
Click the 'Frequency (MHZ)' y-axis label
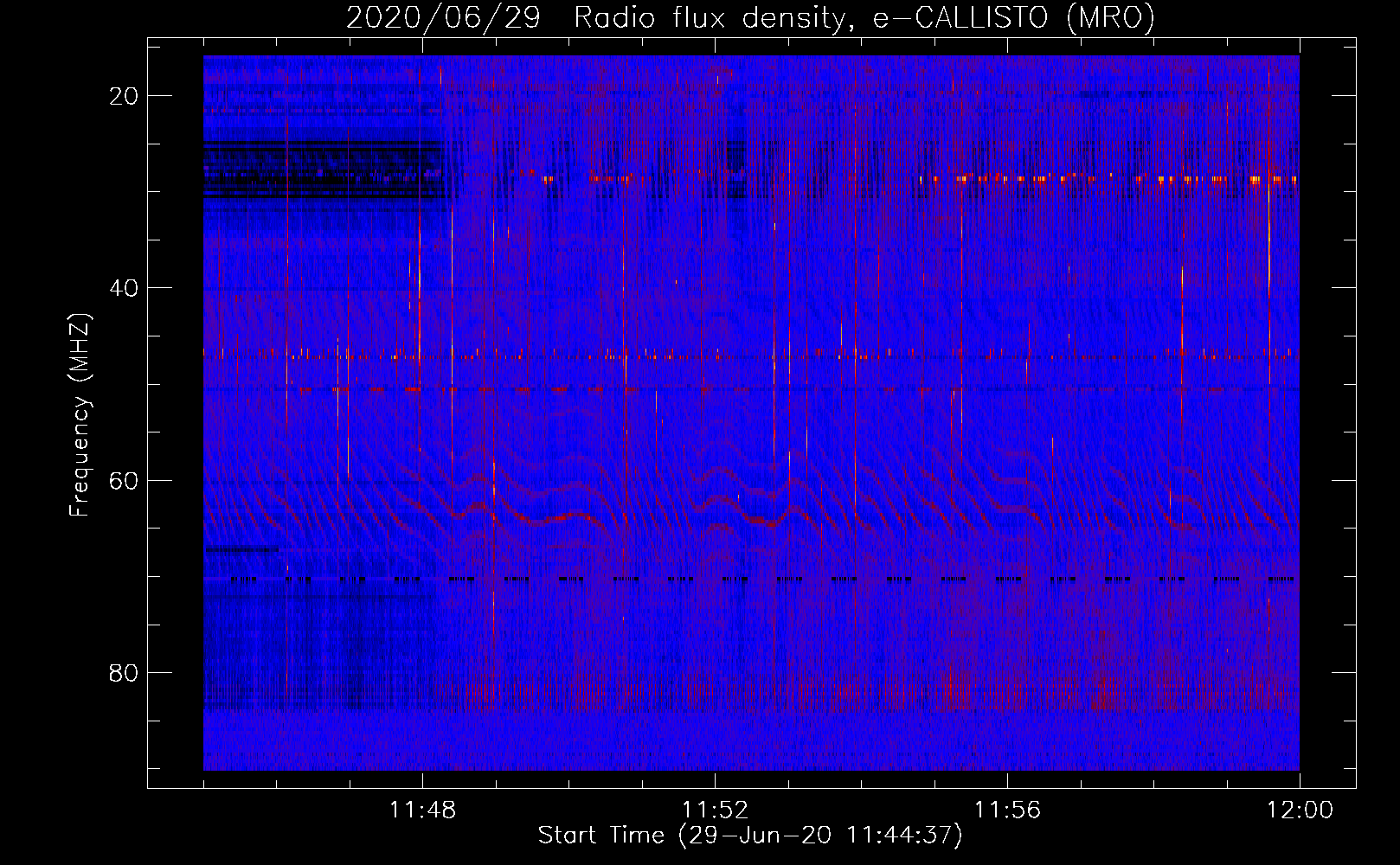point(80,415)
